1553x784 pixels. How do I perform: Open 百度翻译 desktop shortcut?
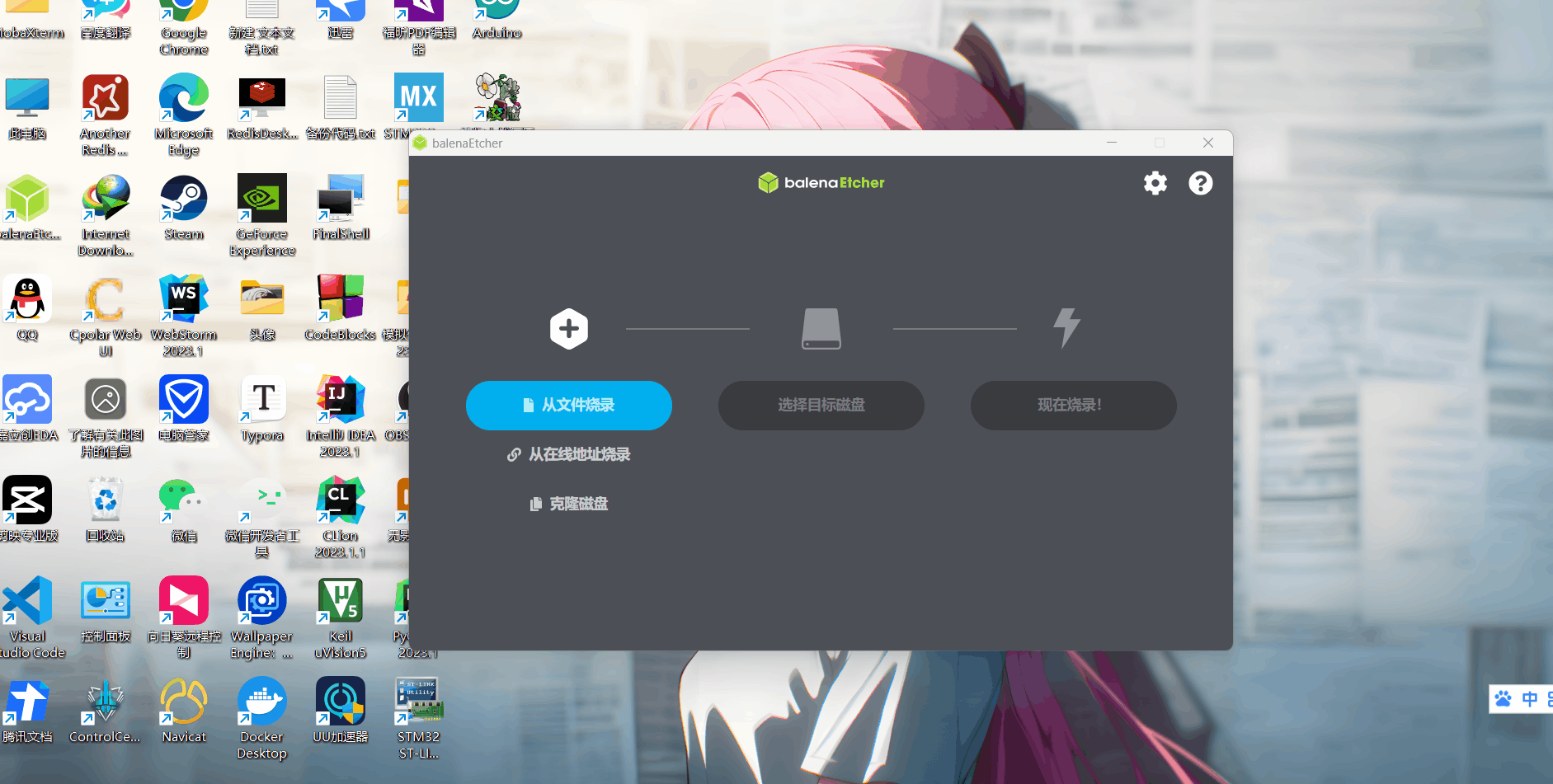pyautogui.click(x=106, y=18)
